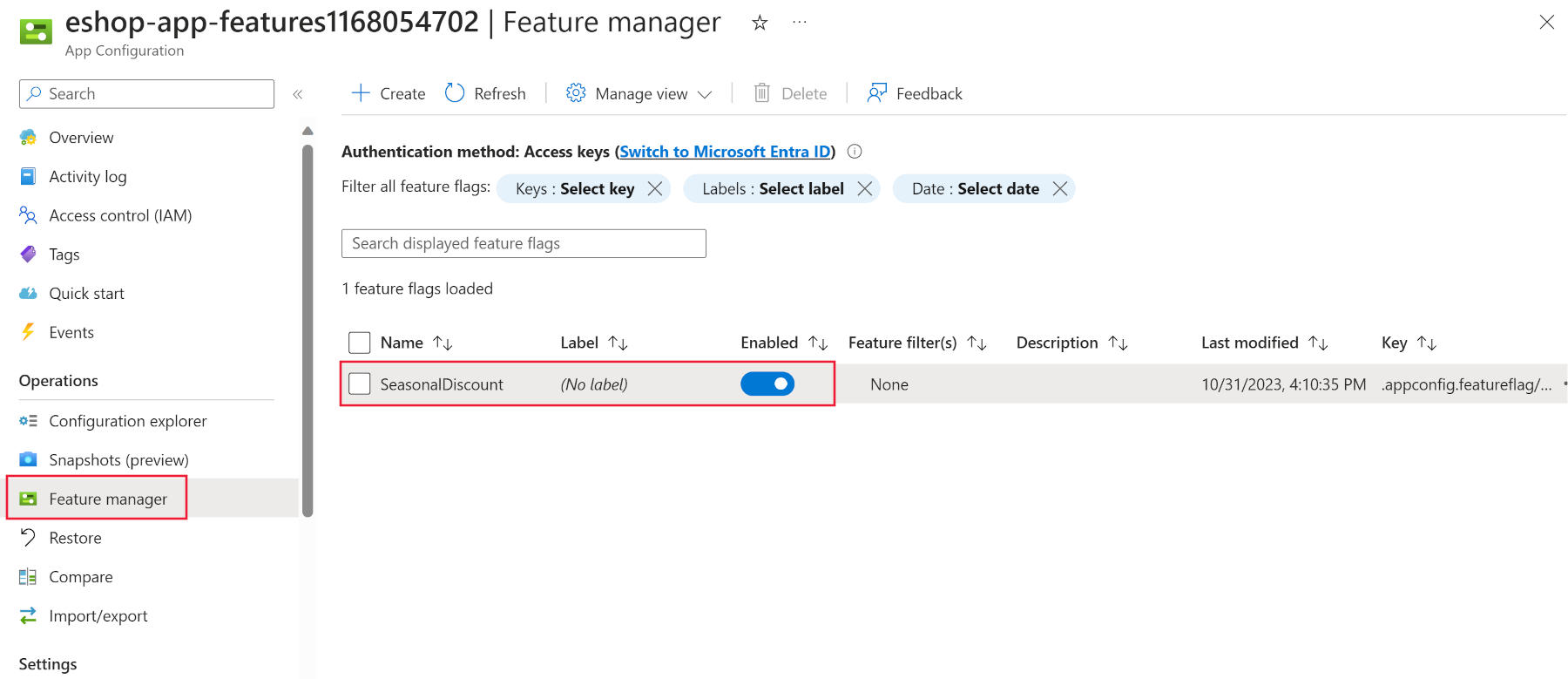Click the Search displayed feature flags field
The width and height of the screenshot is (1568, 679).
click(524, 244)
